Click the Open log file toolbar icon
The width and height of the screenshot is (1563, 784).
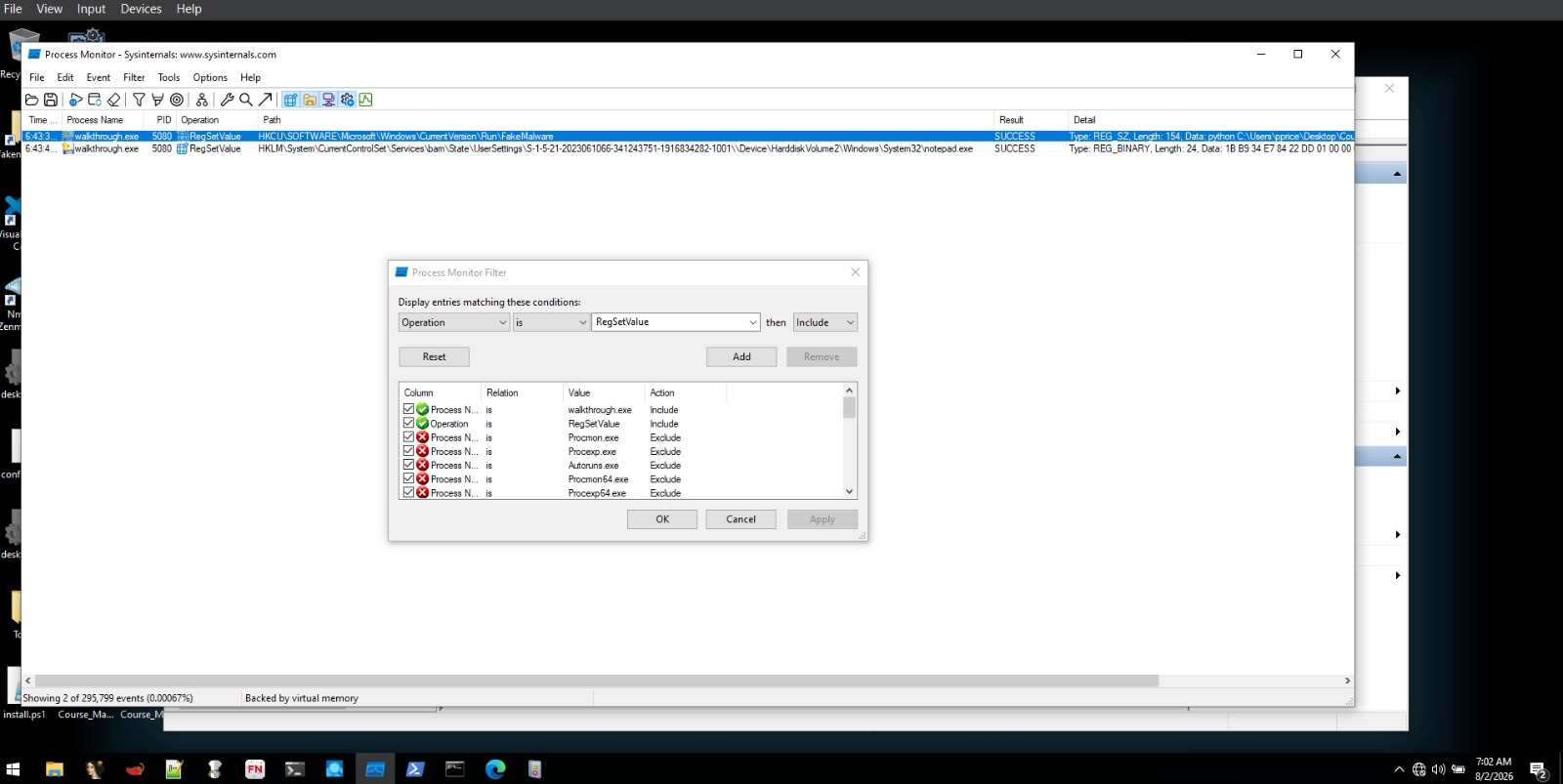pyautogui.click(x=31, y=100)
